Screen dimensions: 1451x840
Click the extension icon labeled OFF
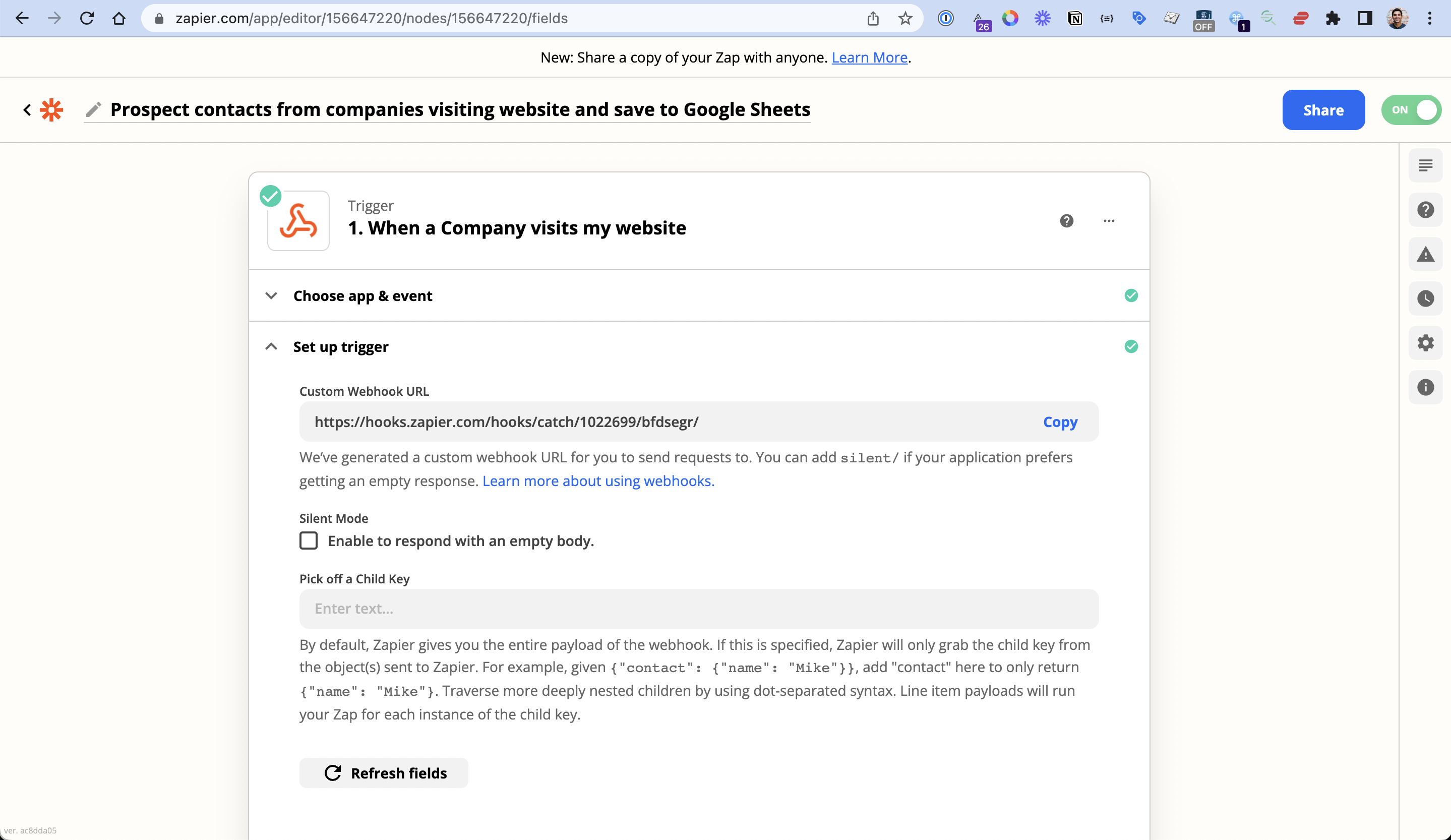tap(1203, 20)
